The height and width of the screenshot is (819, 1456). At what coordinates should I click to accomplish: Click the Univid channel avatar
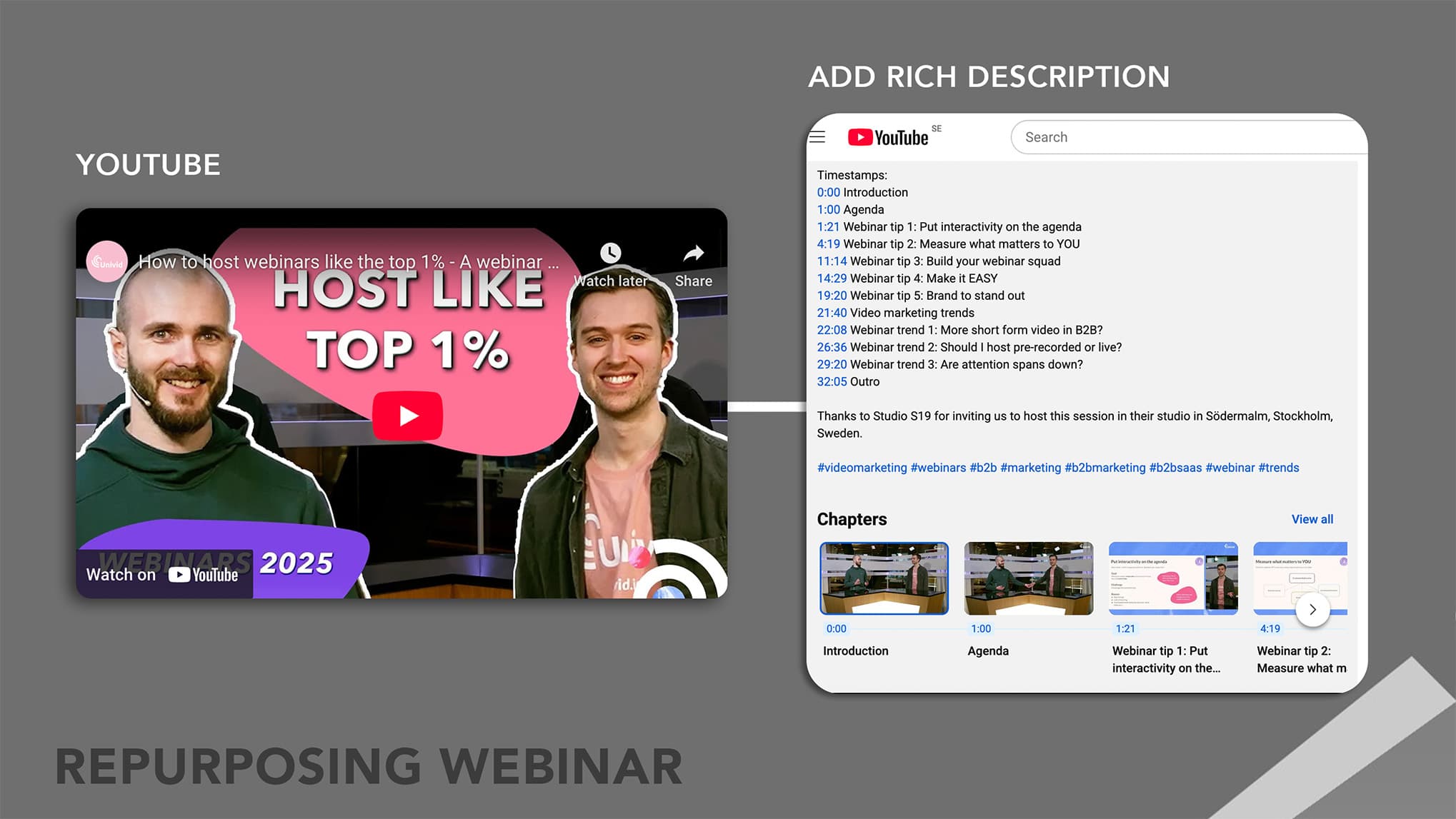(x=107, y=262)
